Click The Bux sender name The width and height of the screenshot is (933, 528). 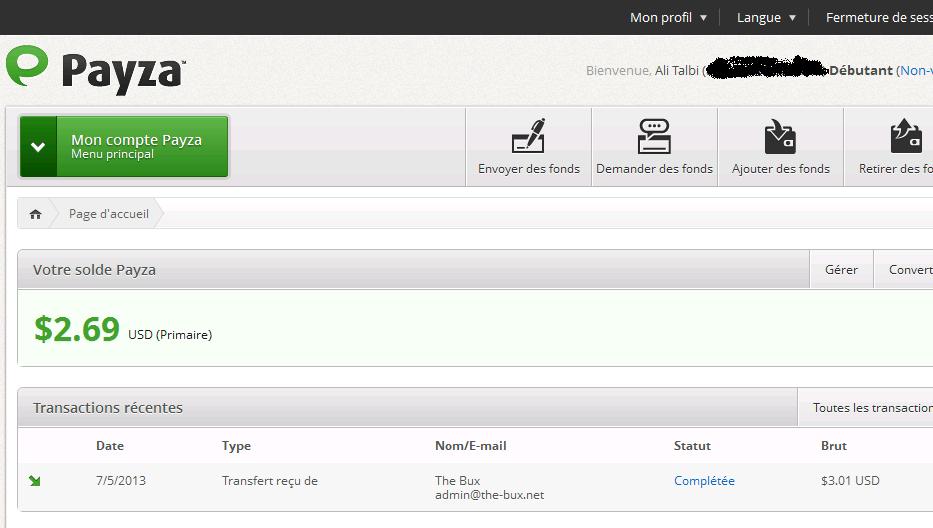coord(457,480)
